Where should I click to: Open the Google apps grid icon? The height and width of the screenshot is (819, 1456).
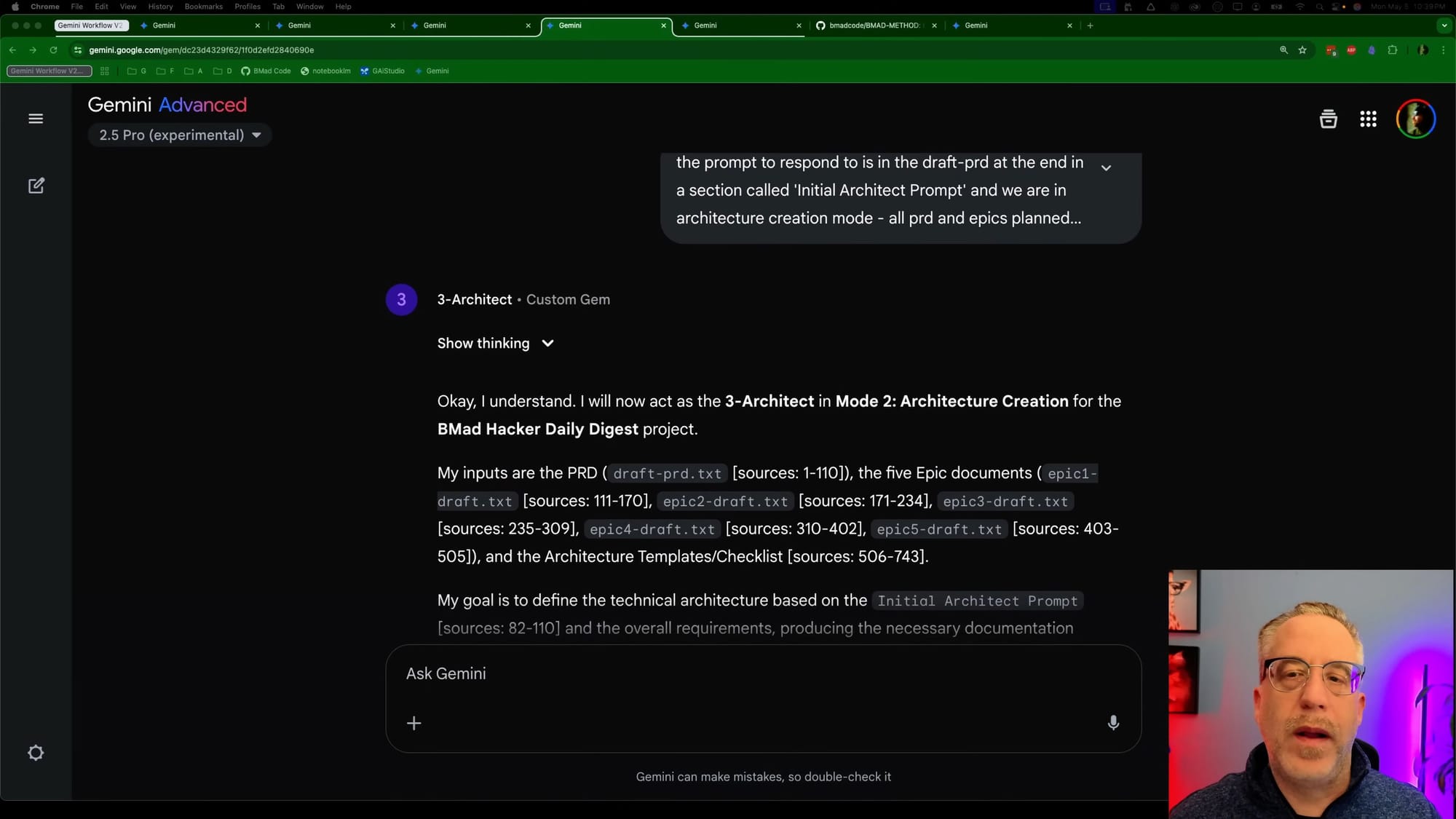point(1368,119)
